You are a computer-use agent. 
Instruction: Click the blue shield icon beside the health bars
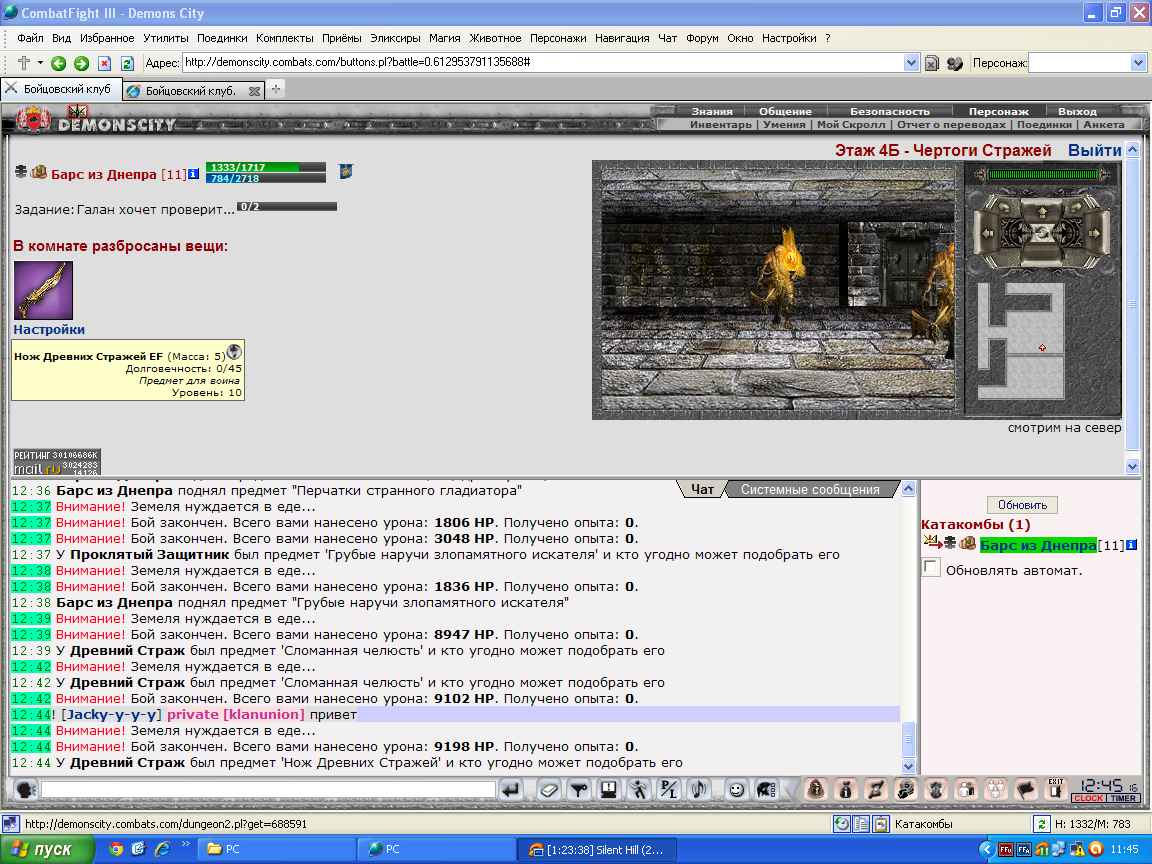345,172
